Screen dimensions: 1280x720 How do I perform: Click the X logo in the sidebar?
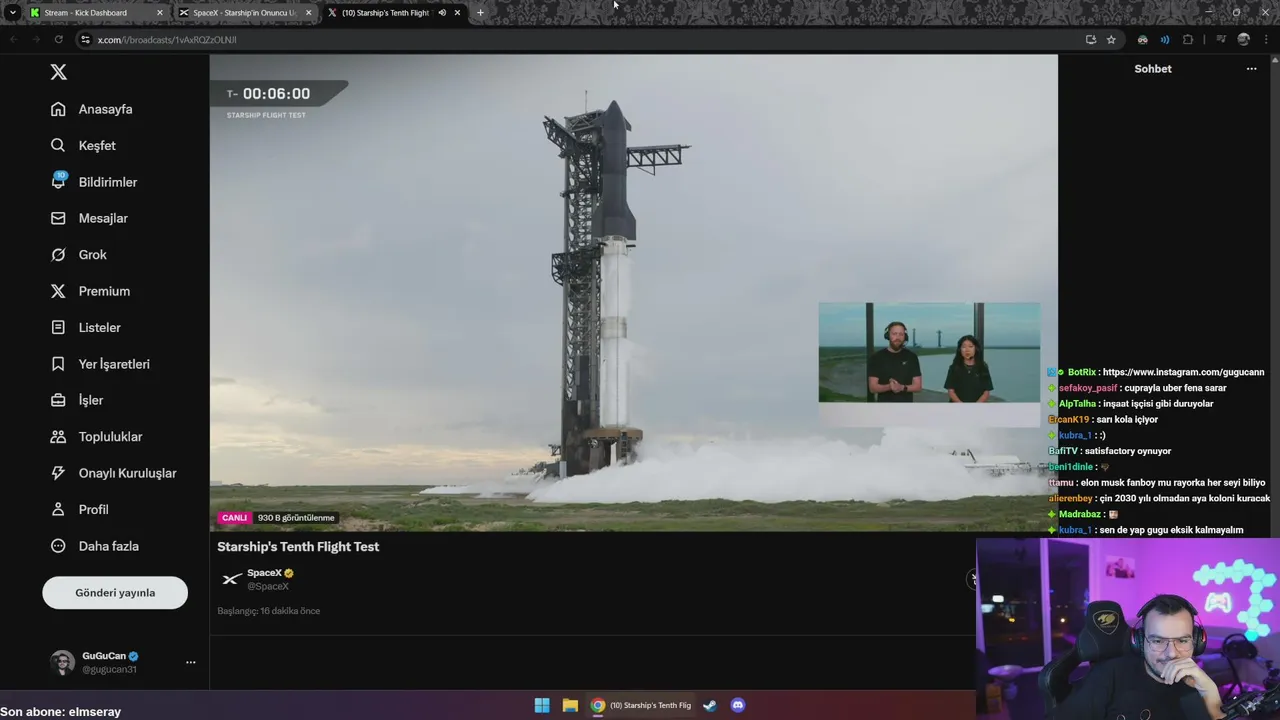tap(59, 72)
